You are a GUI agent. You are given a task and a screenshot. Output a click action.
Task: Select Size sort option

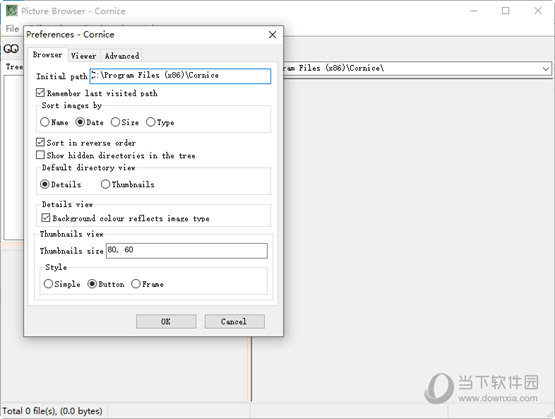125,122
